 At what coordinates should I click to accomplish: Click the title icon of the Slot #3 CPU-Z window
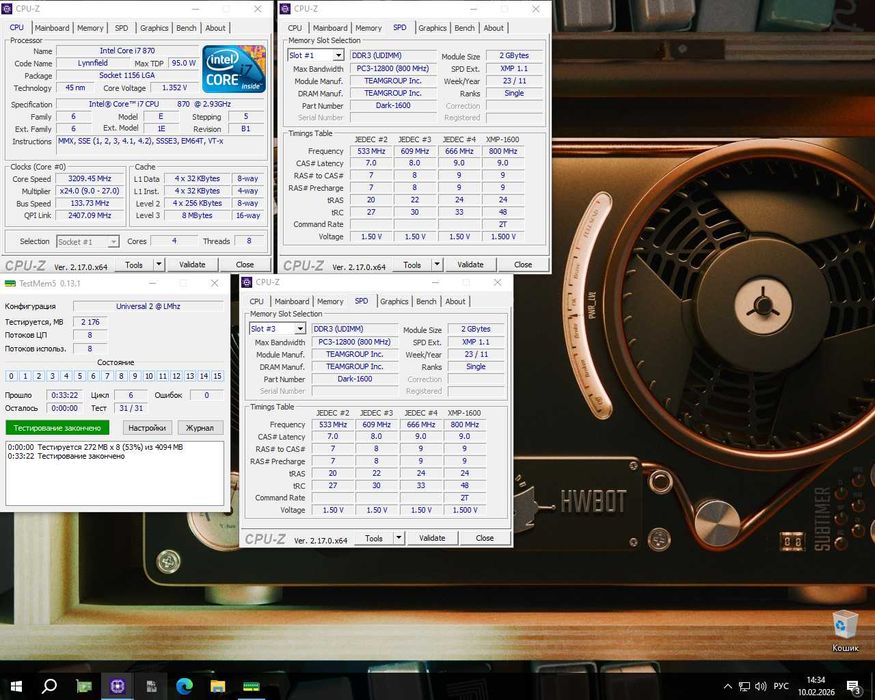pos(247,282)
